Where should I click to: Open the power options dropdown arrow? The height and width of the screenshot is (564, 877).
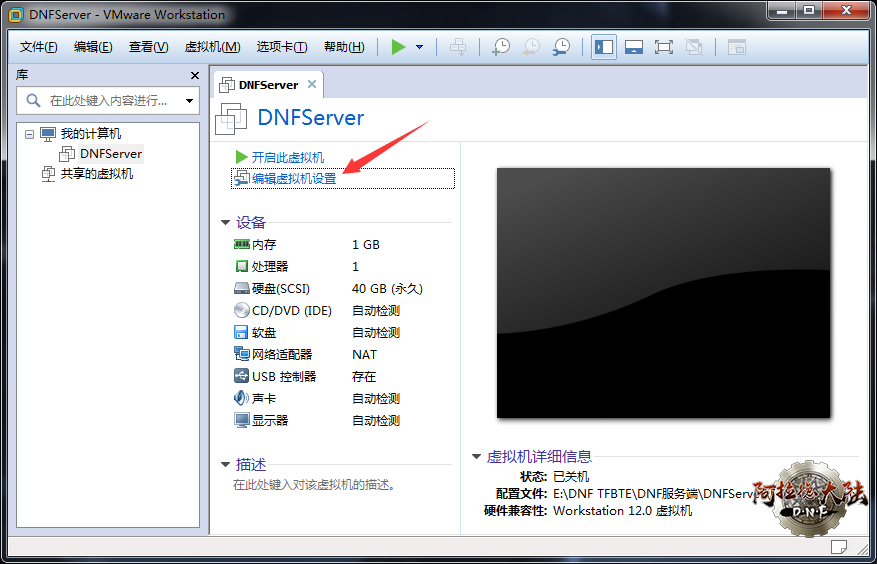[x=419, y=47]
